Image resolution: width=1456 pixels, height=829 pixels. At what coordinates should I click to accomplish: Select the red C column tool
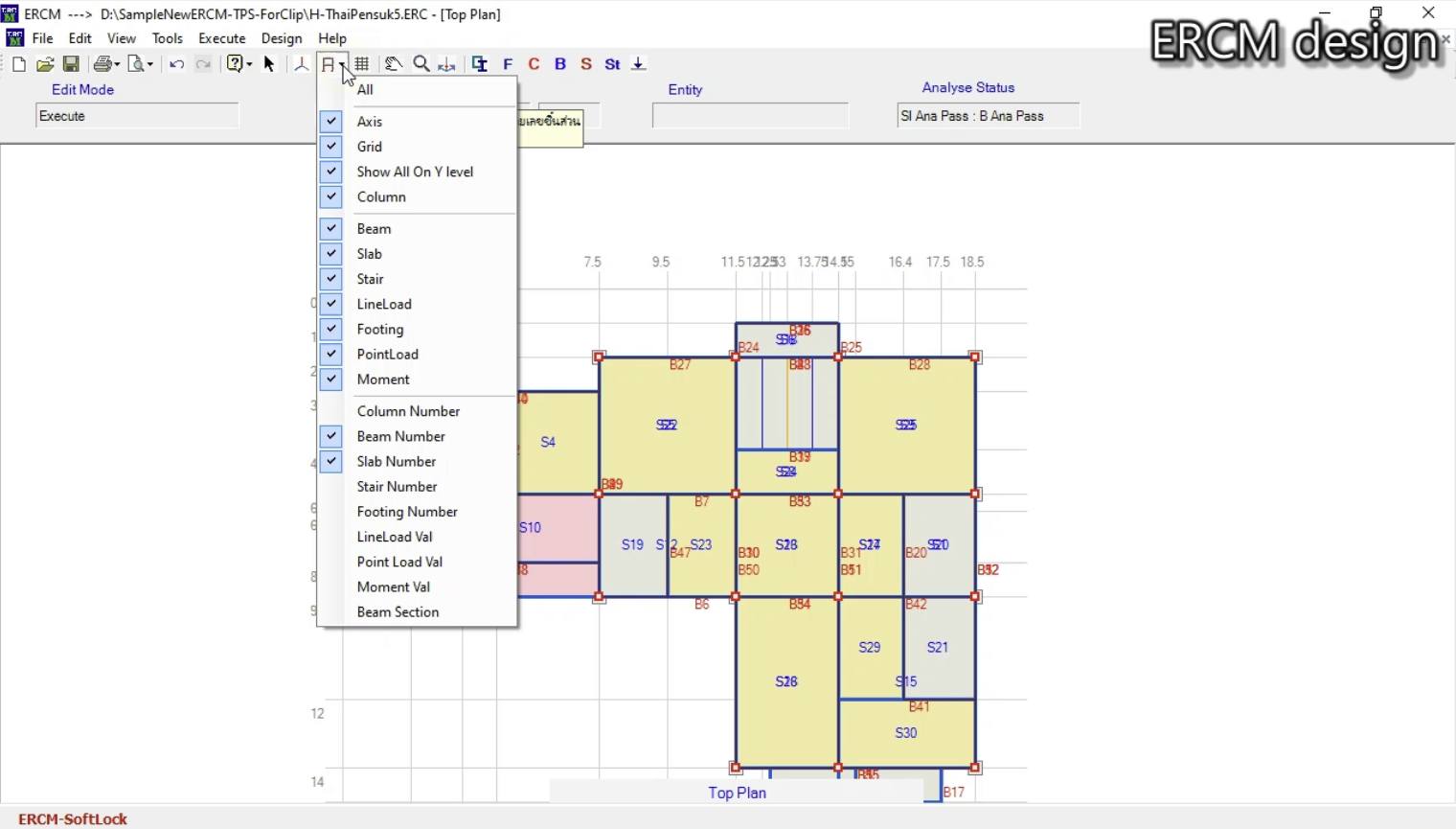(534, 64)
